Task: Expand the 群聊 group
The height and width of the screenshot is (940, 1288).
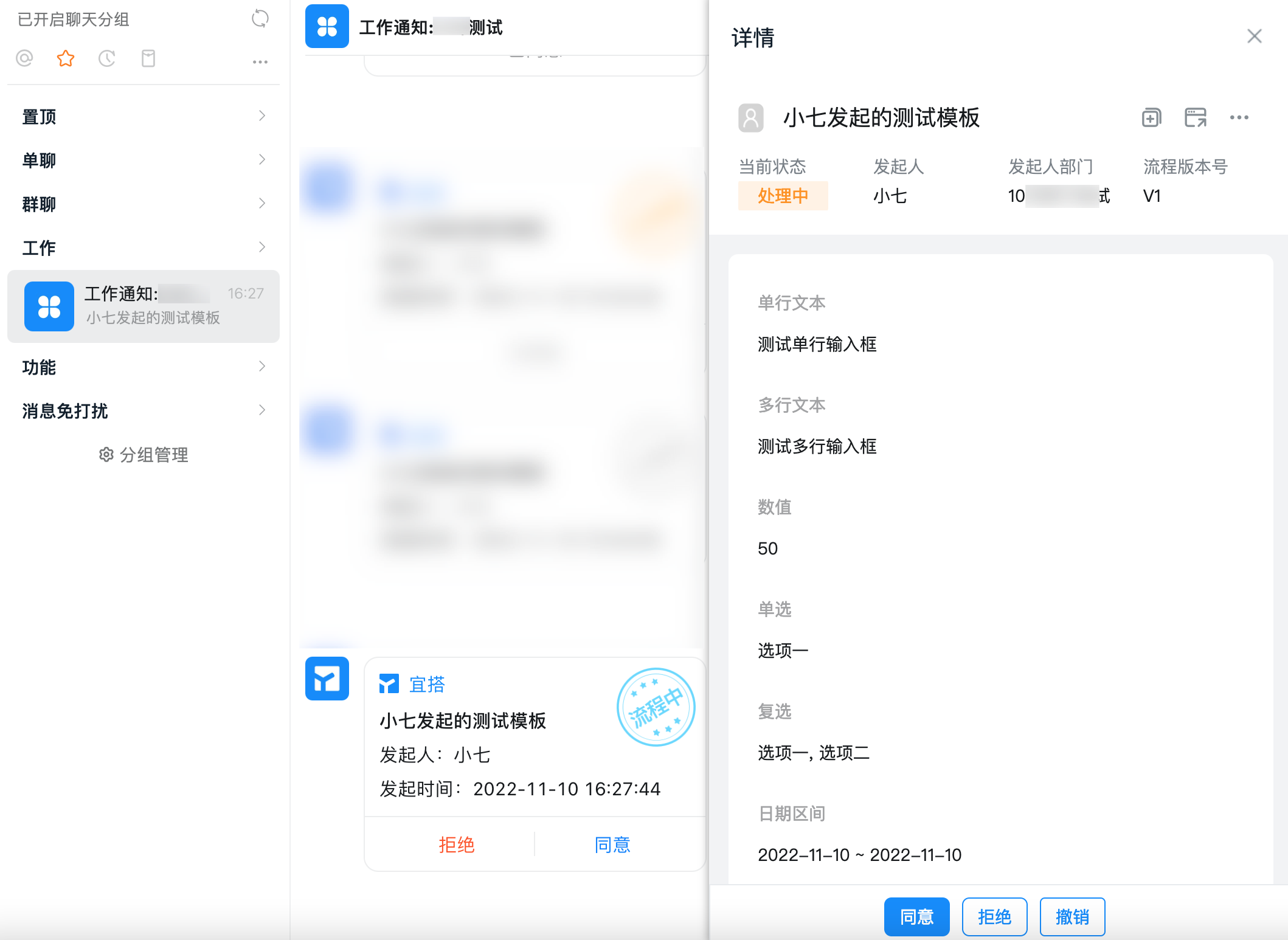Action: coord(143,204)
